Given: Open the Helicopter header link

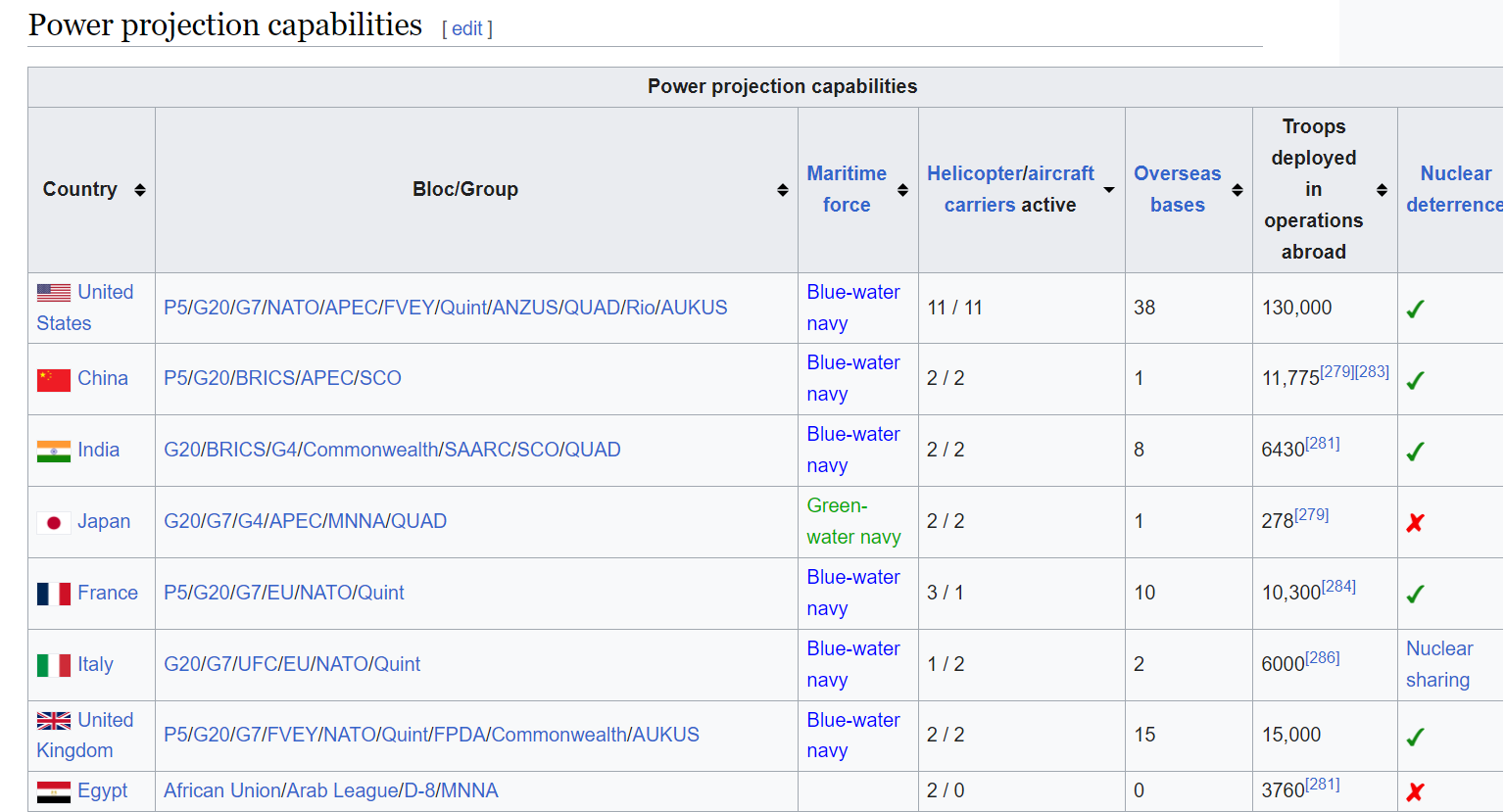Looking at the screenshot, I should [x=975, y=173].
